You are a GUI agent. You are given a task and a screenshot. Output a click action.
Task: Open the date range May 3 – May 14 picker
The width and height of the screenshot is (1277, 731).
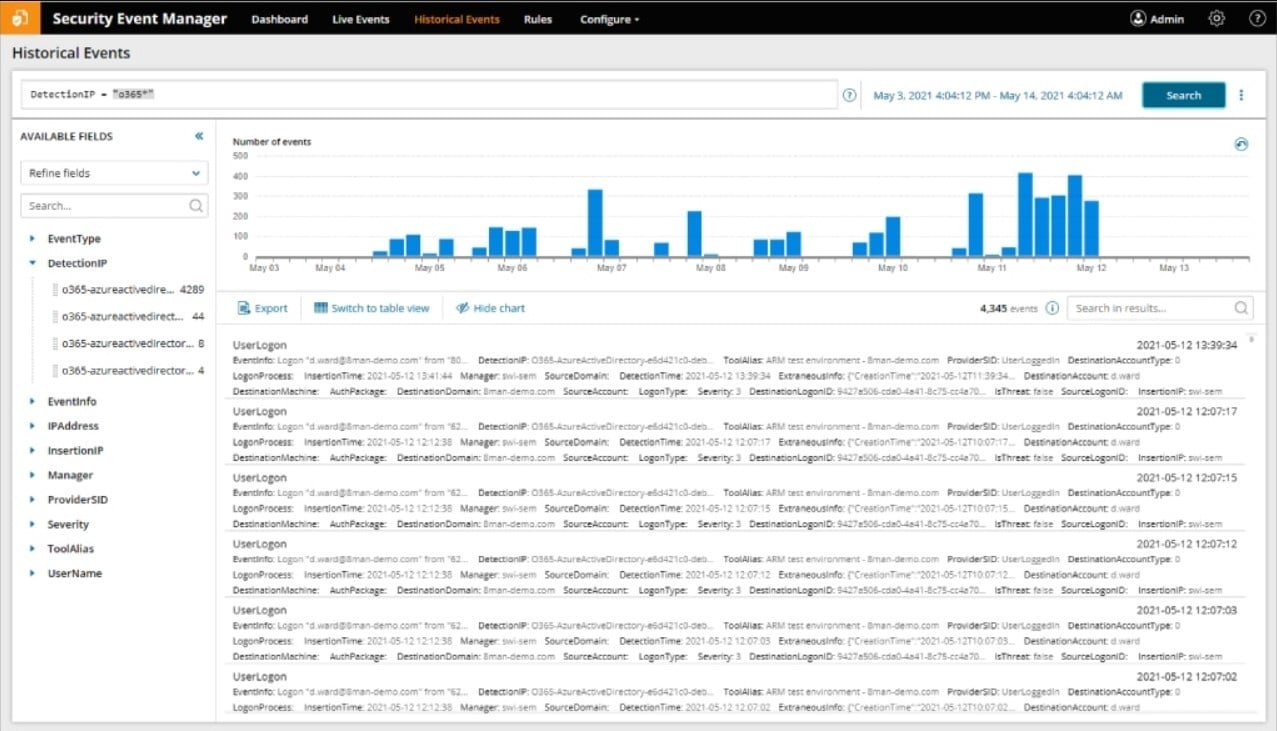click(998, 96)
